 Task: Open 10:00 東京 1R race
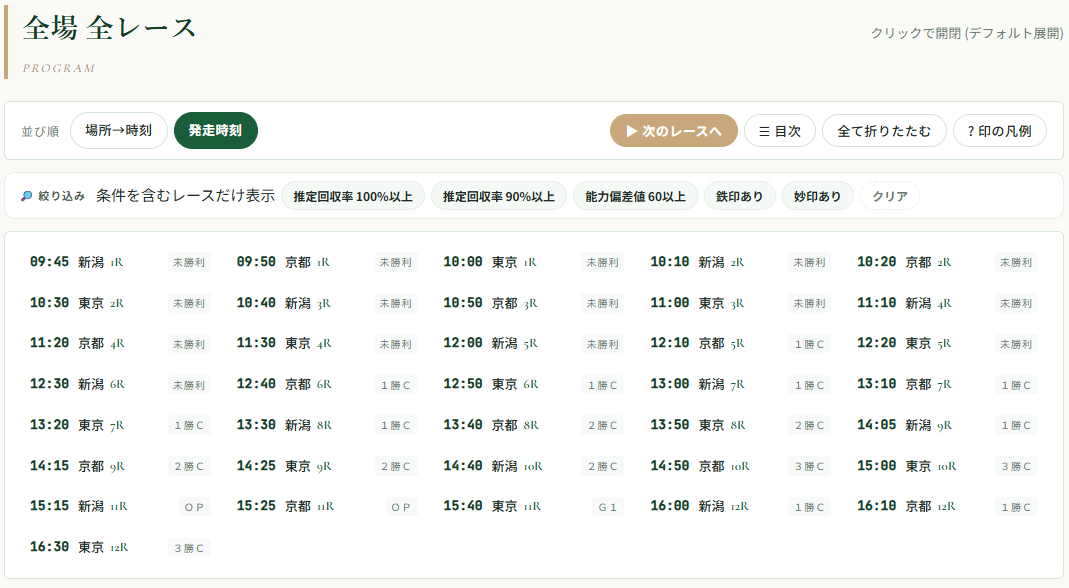[x=534, y=262]
